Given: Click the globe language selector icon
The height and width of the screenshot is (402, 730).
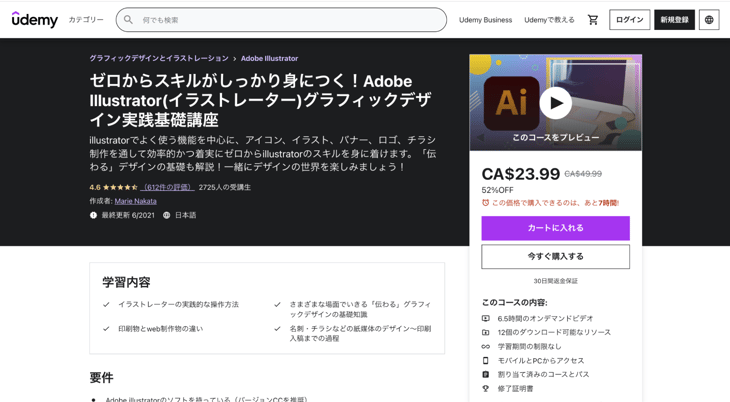Looking at the screenshot, I should click(709, 20).
